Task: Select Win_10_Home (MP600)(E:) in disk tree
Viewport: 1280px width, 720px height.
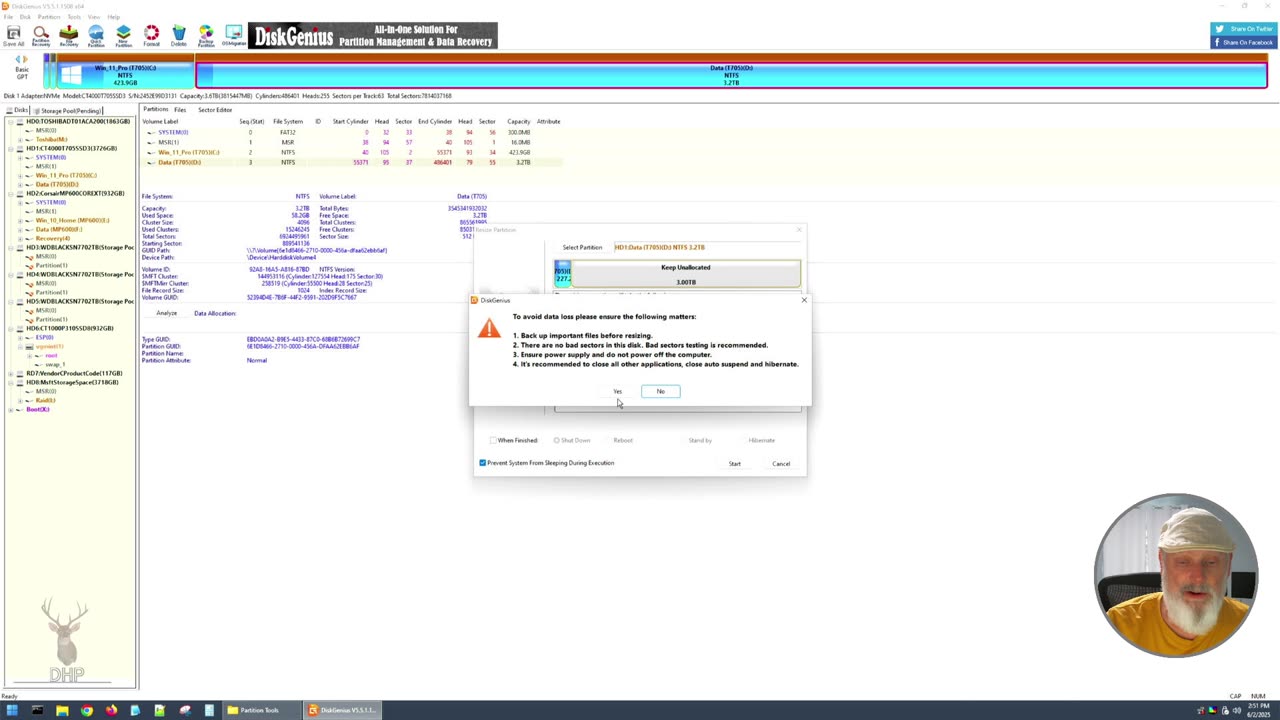Action: pyautogui.click(x=73, y=220)
